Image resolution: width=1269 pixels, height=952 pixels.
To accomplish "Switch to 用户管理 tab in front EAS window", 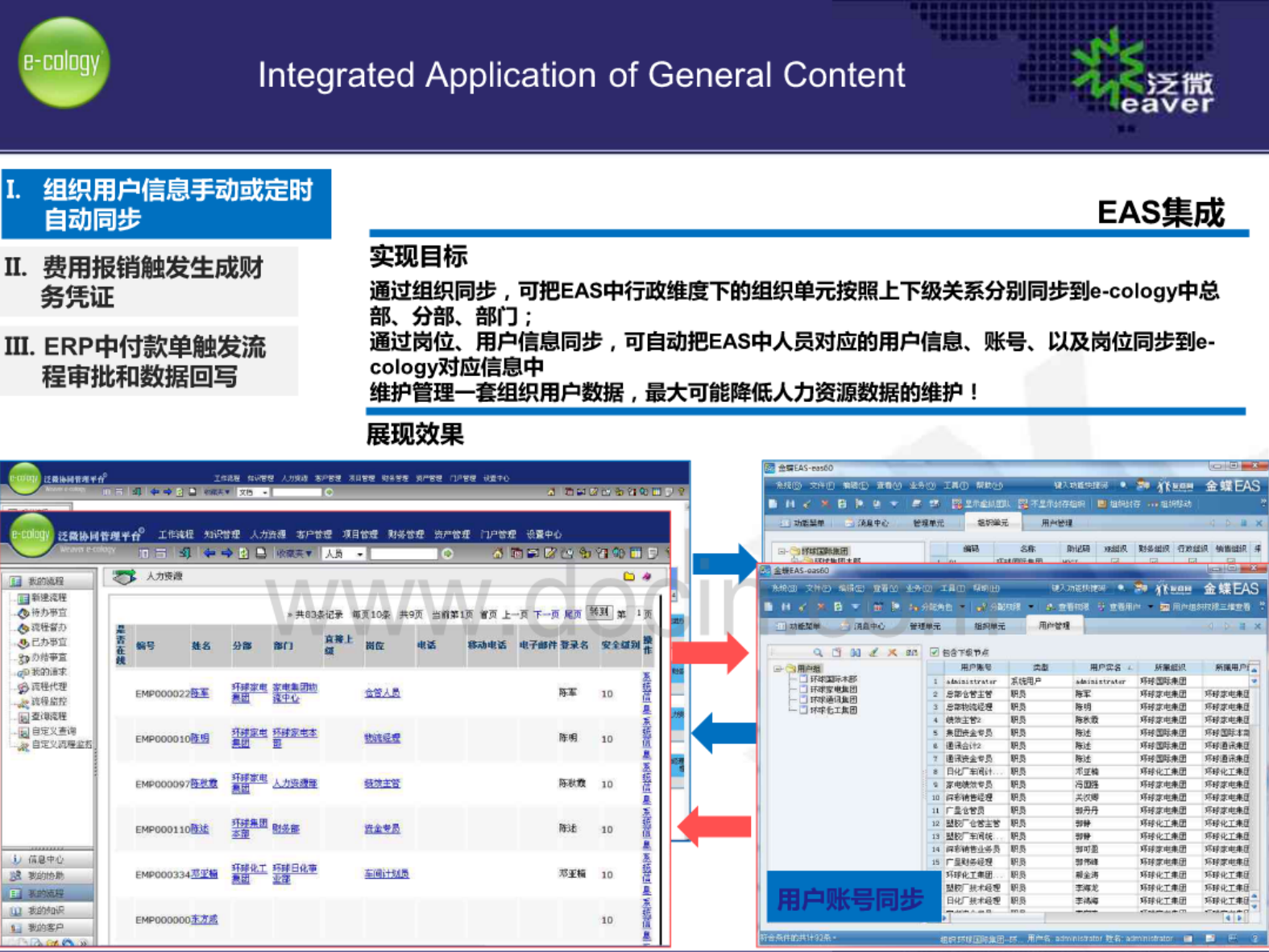I will point(1055,626).
